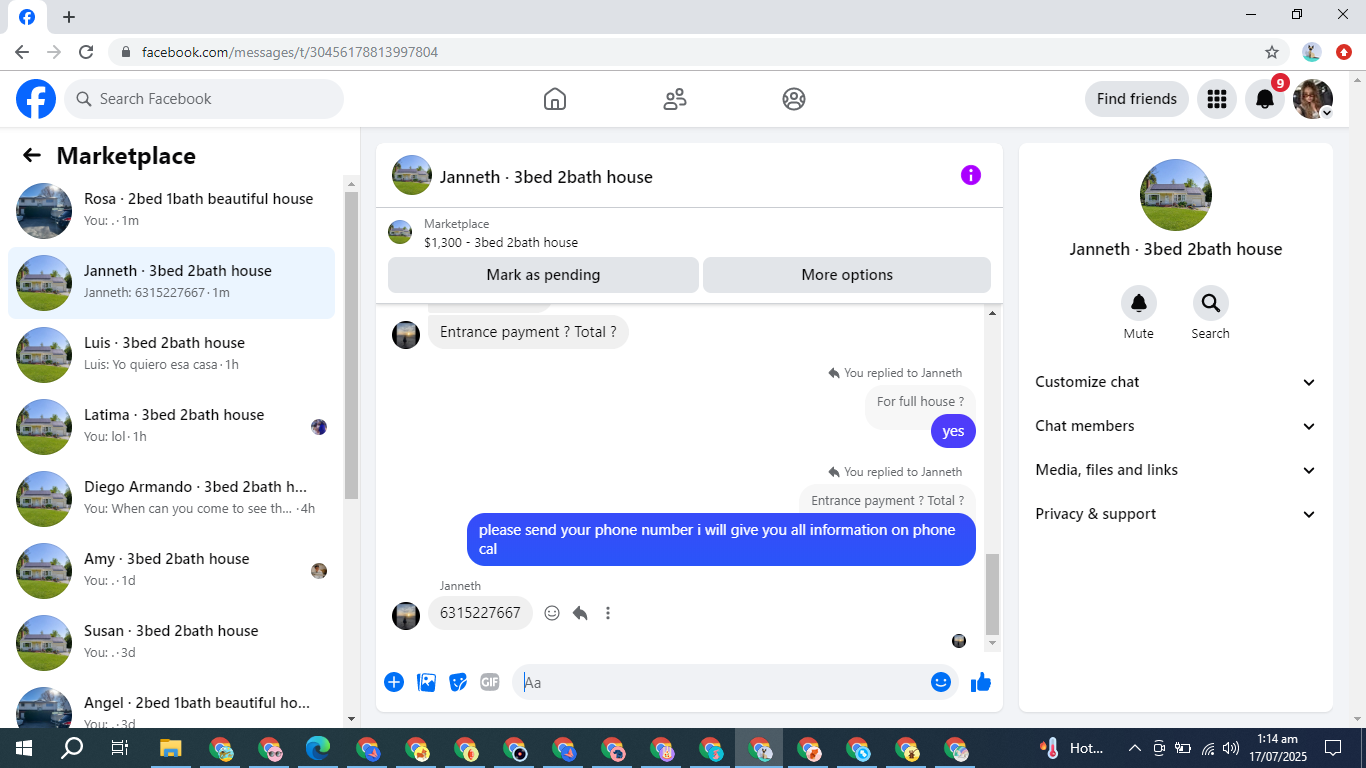Screen dimensions: 1366x768
Task: Open Microsoft Edge from the taskbar
Action: pyautogui.click(x=318, y=748)
